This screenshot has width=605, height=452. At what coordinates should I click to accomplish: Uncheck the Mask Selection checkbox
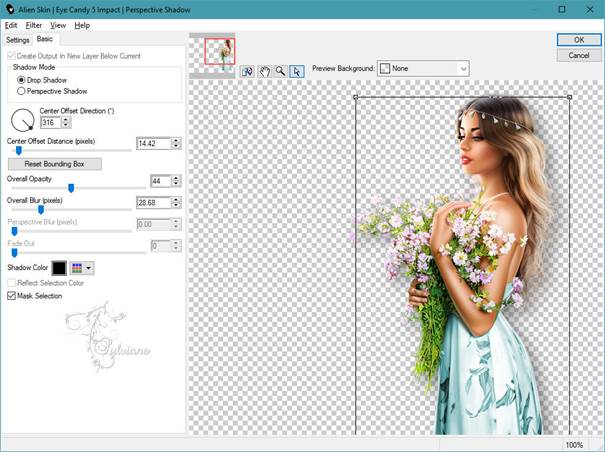[11, 296]
